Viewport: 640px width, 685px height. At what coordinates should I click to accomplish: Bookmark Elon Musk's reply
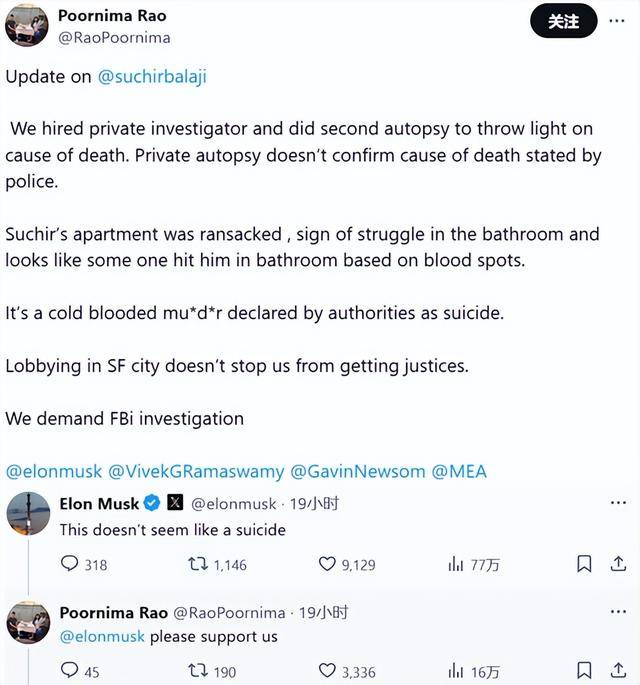coord(584,565)
